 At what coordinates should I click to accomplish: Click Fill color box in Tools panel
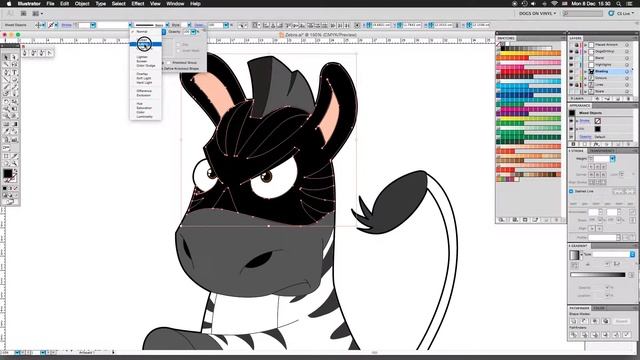click(x=7, y=173)
